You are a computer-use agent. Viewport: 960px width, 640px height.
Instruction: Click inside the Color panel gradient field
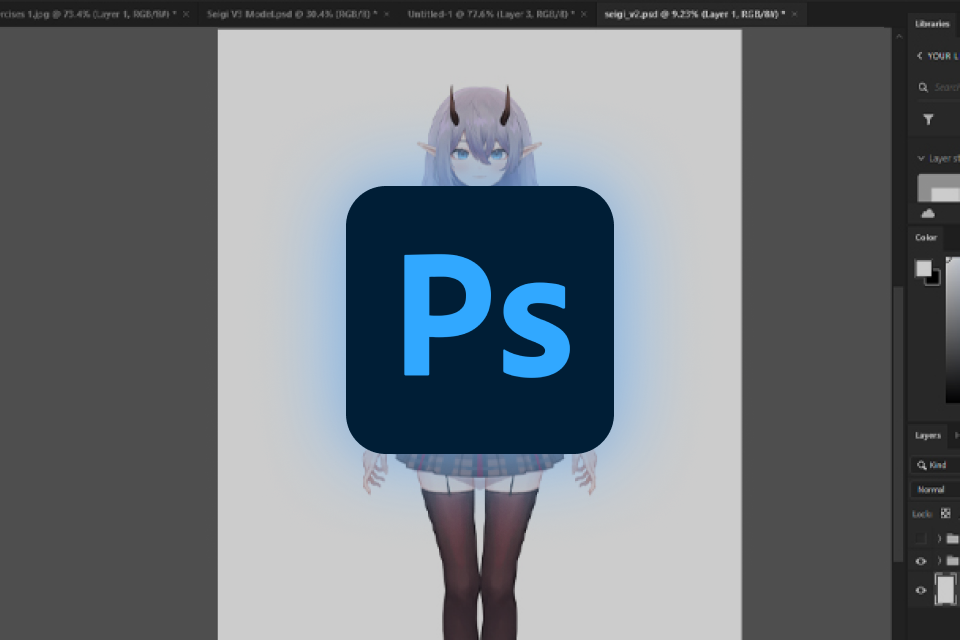953,330
